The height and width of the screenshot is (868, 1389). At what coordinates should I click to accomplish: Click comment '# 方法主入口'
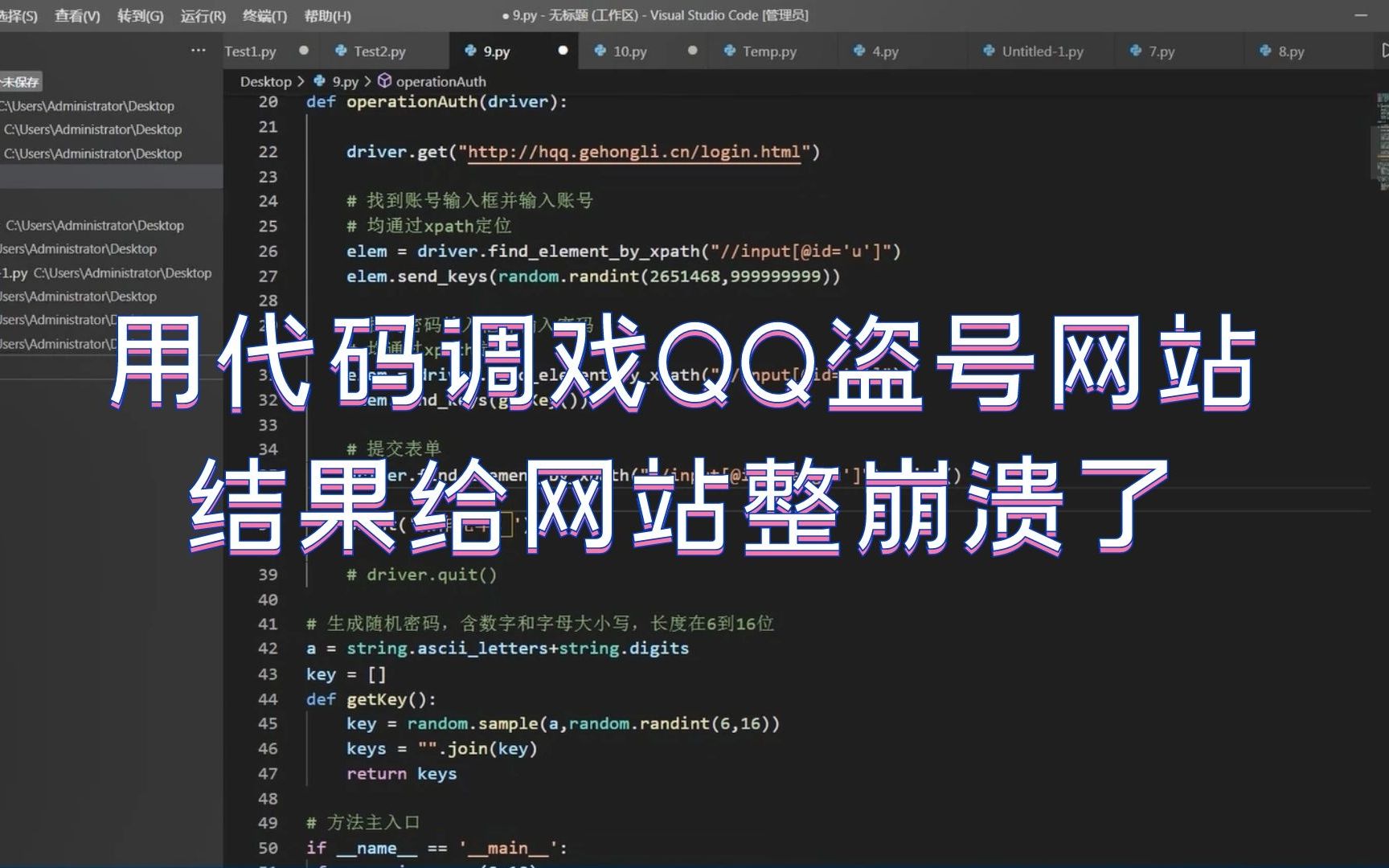pos(363,822)
